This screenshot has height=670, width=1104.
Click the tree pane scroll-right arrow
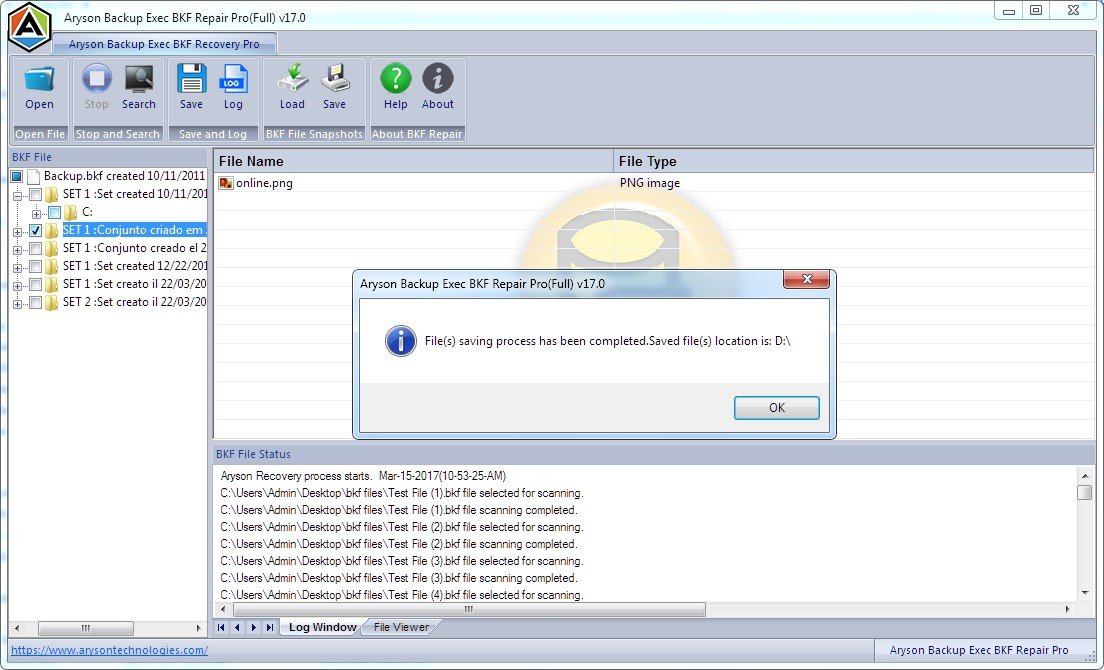tap(199, 628)
